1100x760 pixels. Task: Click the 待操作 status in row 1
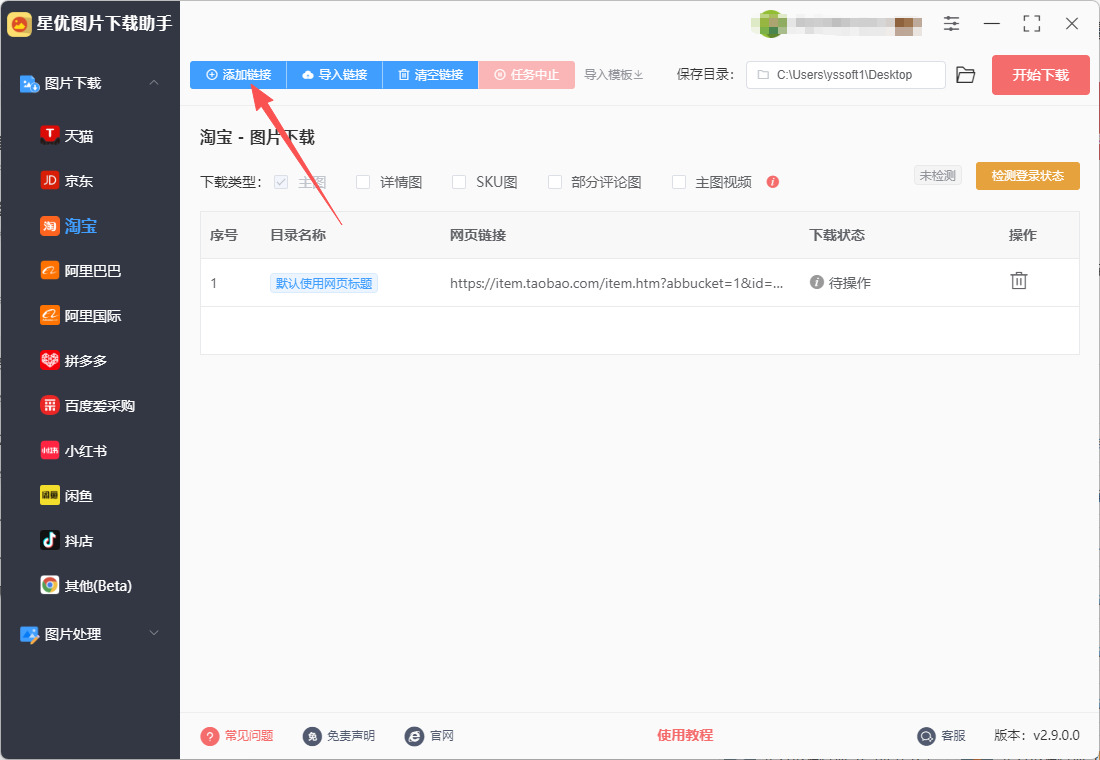[840, 283]
